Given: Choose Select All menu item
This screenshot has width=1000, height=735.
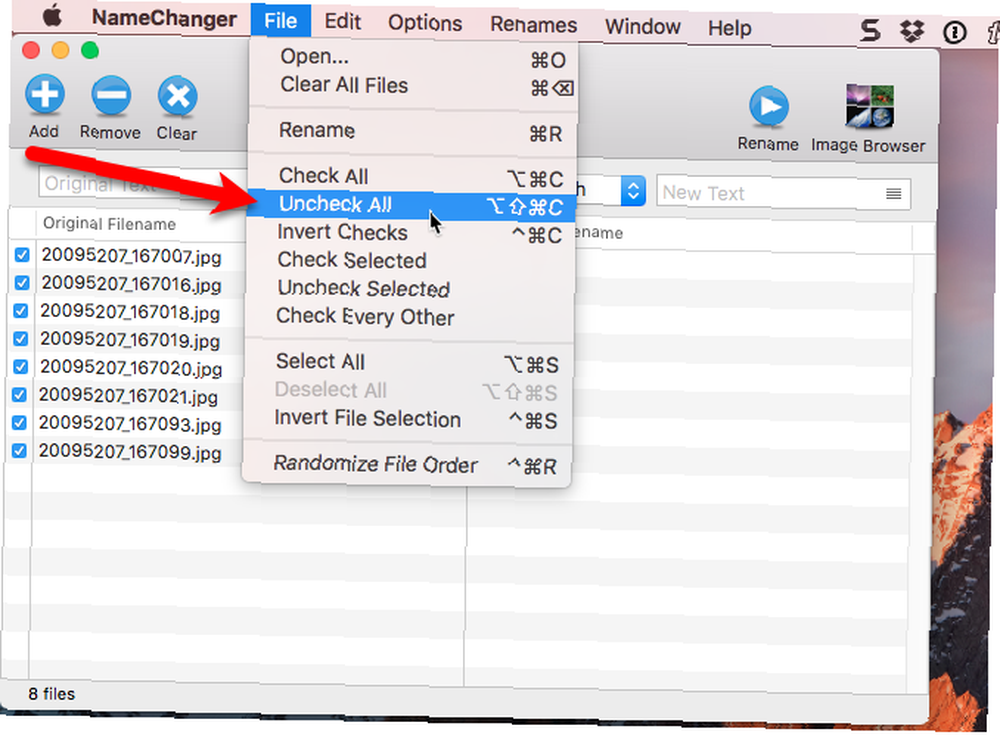Looking at the screenshot, I should coord(408,362).
